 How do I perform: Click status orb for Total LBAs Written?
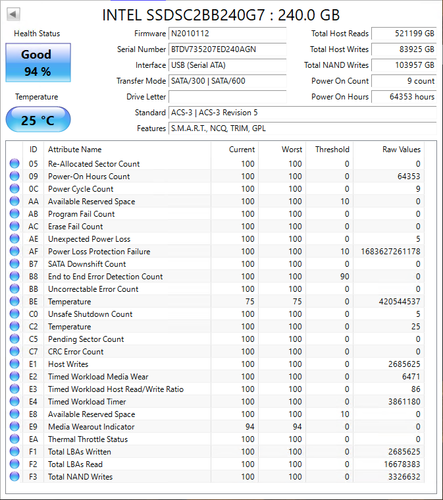click(14, 451)
